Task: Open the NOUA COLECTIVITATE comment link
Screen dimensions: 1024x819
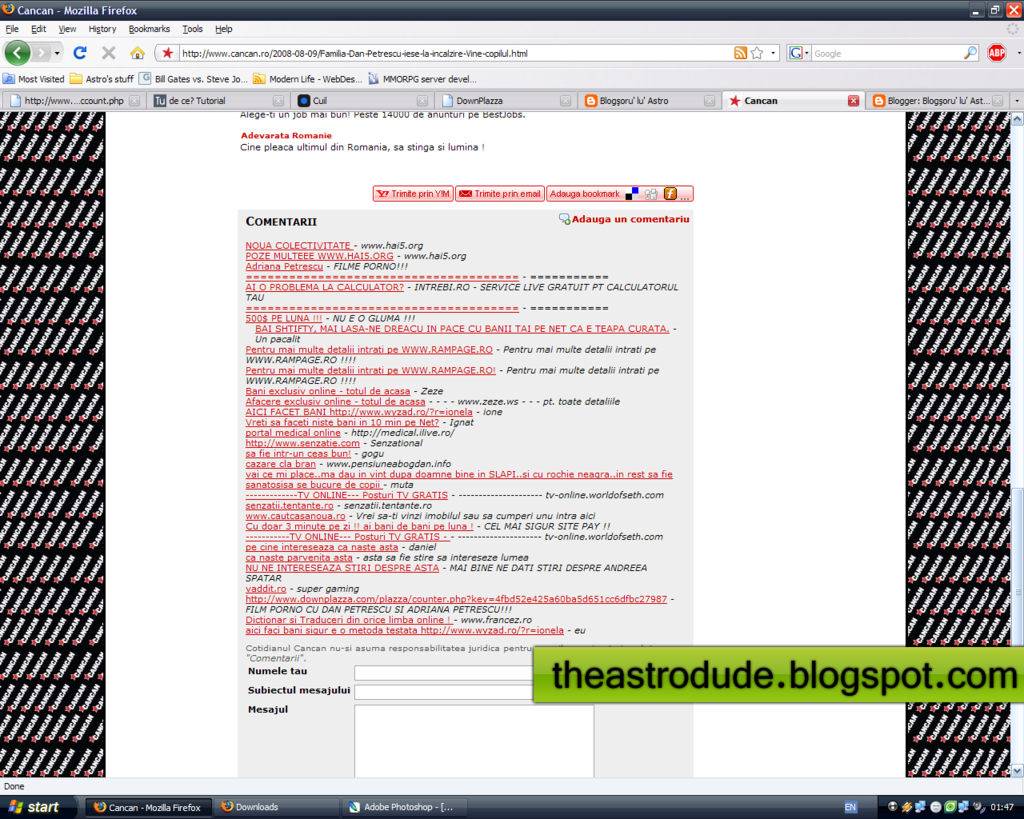Action: click(x=298, y=246)
